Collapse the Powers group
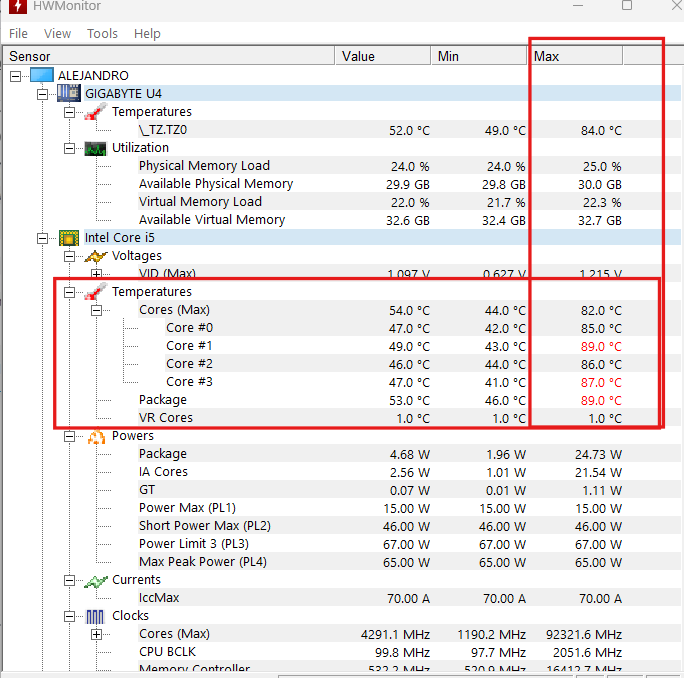Screen dimensions: 684x678 [x=69, y=436]
